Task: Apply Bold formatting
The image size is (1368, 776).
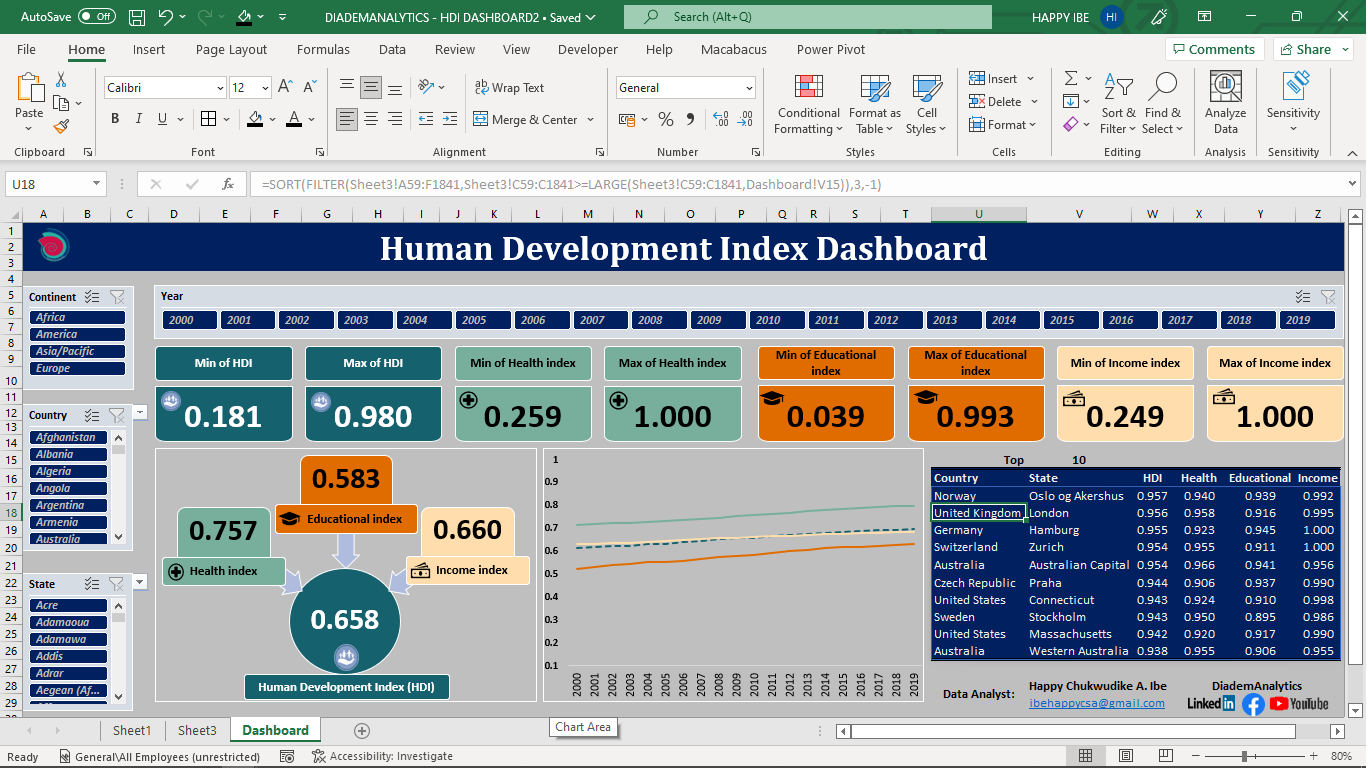Action: point(115,119)
